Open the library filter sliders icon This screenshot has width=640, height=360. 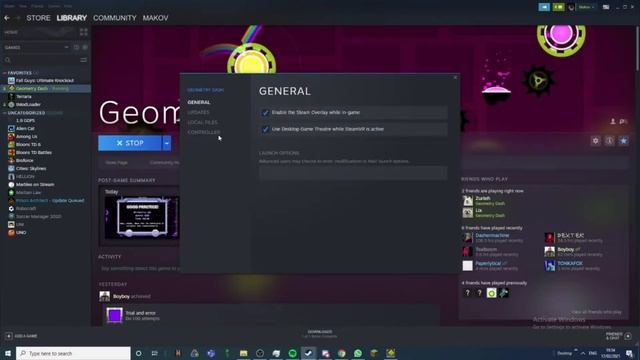pyautogui.click(x=84, y=60)
